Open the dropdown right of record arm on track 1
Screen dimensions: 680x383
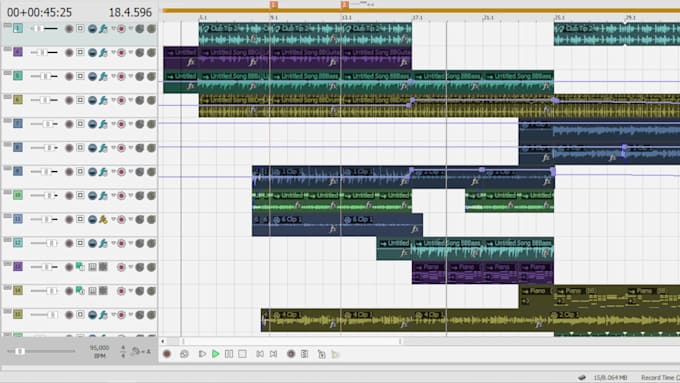(131, 29)
